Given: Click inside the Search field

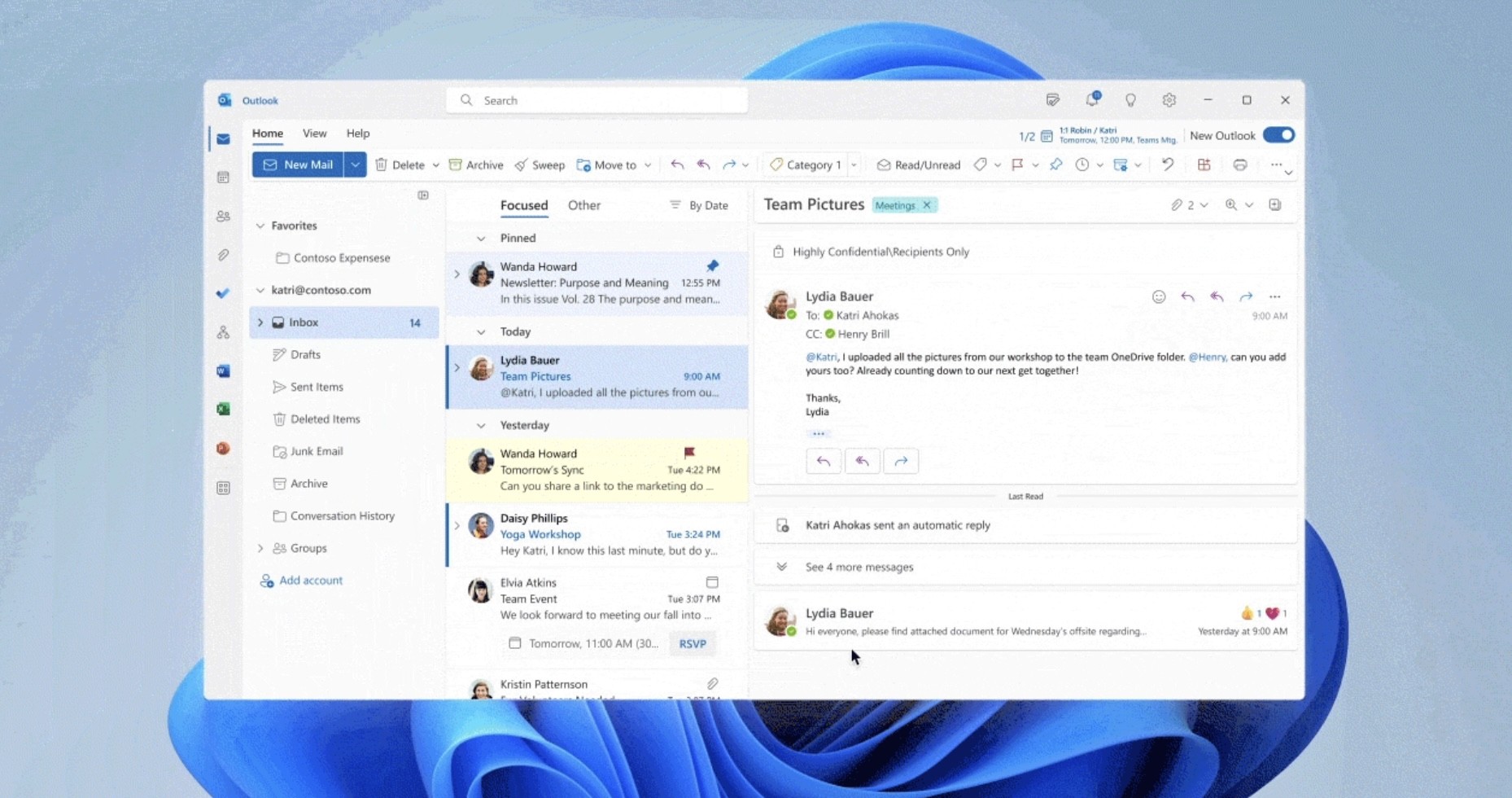Looking at the screenshot, I should (x=596, y=99).
